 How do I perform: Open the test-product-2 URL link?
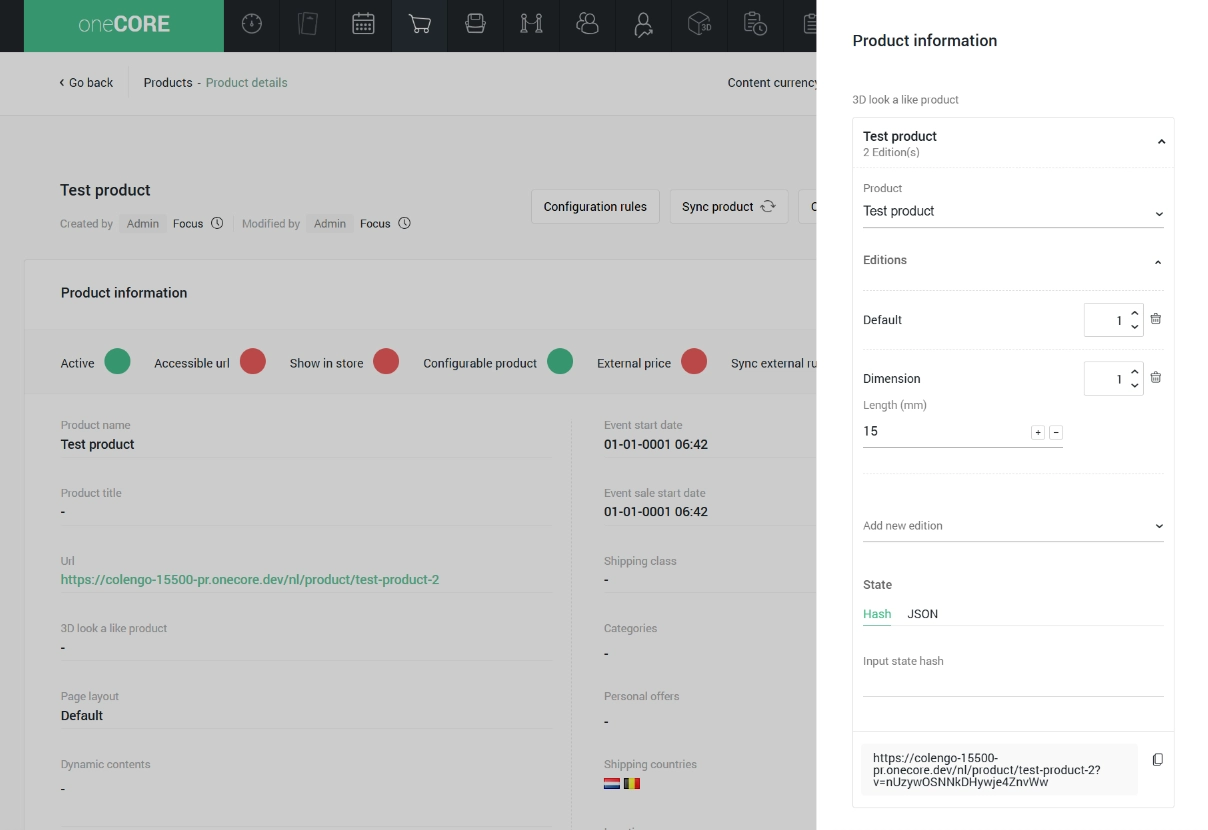pos(250,580)
